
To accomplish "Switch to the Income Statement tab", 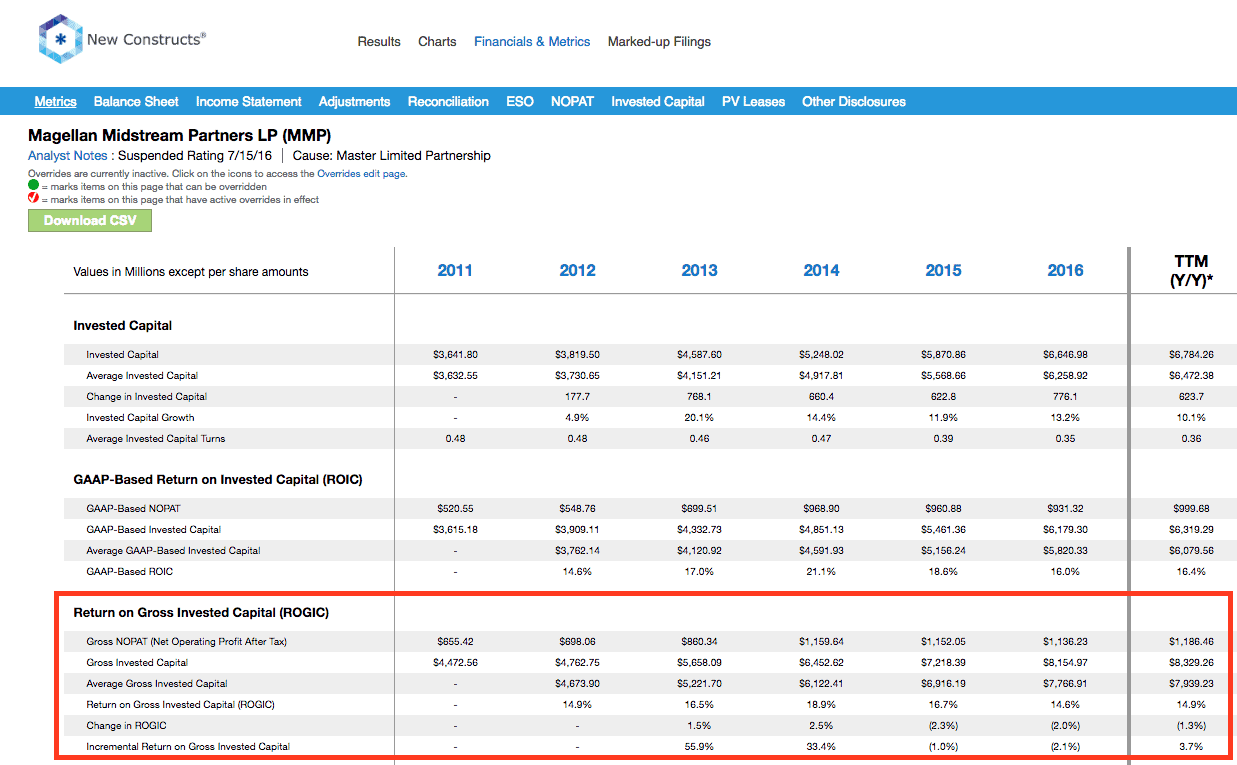I will point(249,101).
